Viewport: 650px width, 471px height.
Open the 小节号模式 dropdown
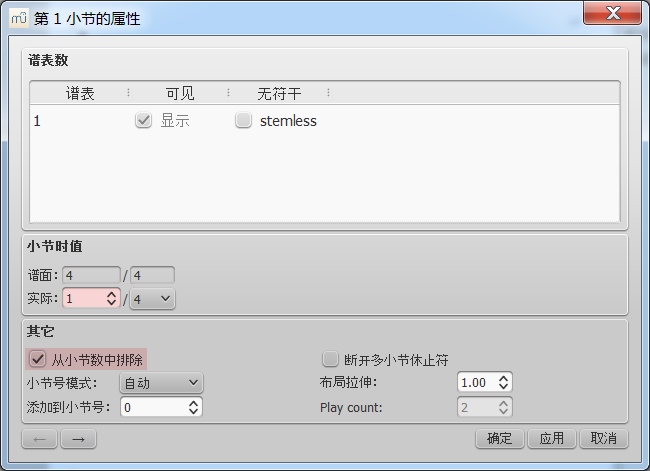coord(161,382)
